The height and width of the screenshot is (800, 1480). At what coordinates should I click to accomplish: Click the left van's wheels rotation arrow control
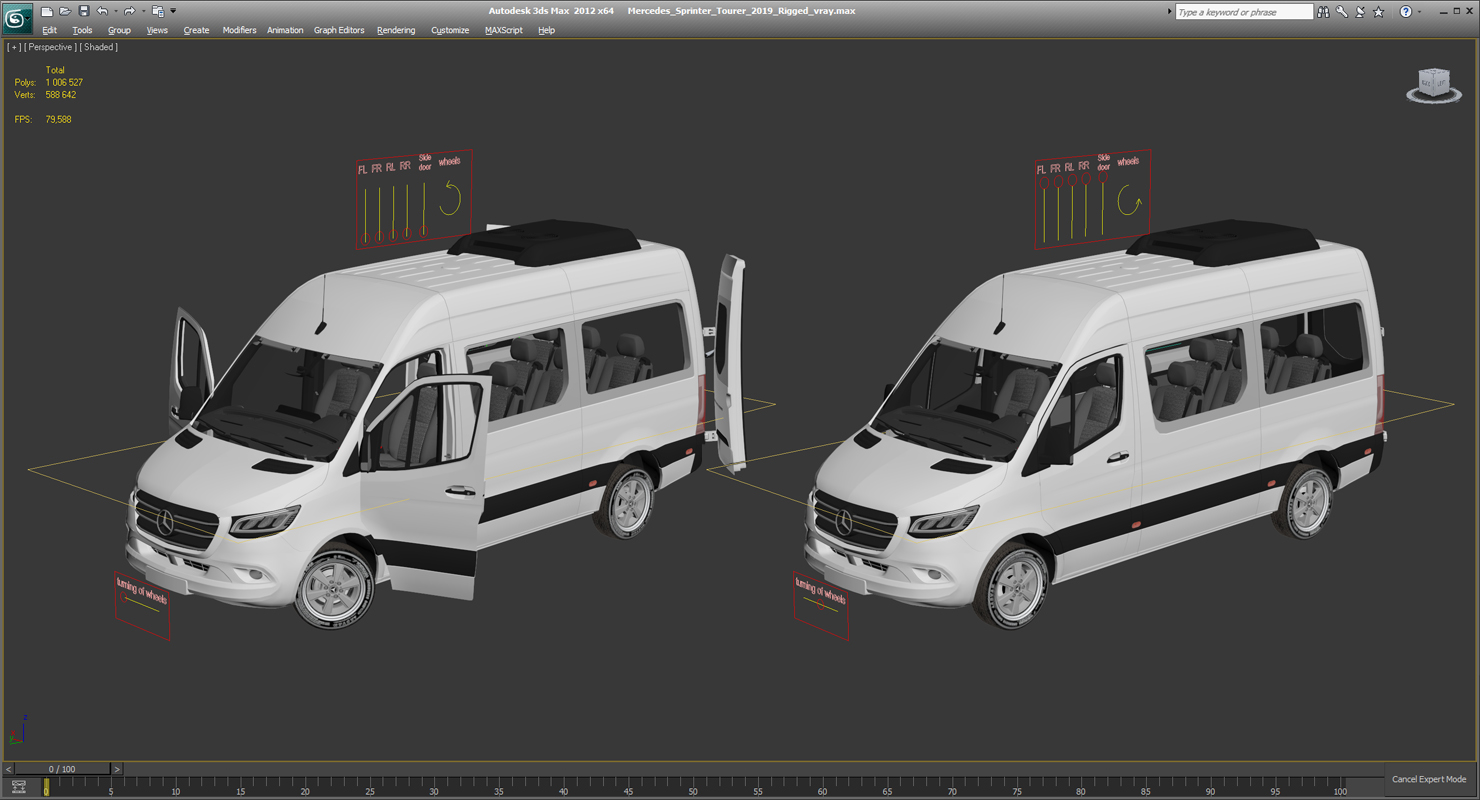pyautogui.click(x=450, y=197)
